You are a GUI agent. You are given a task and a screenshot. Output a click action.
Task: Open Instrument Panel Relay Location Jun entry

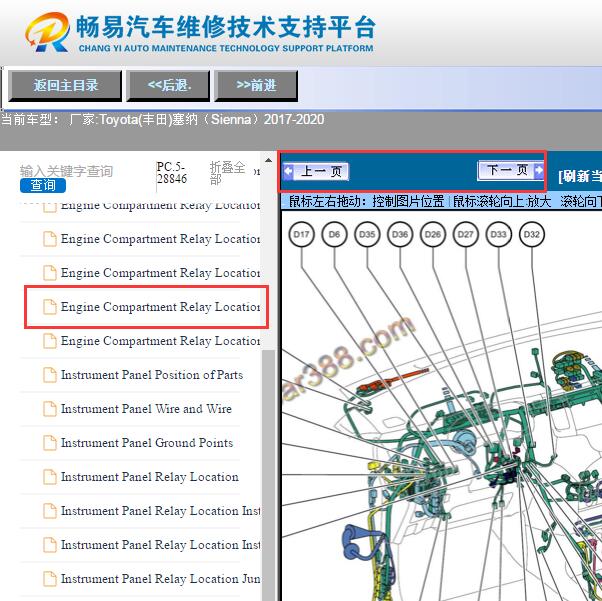160,579
